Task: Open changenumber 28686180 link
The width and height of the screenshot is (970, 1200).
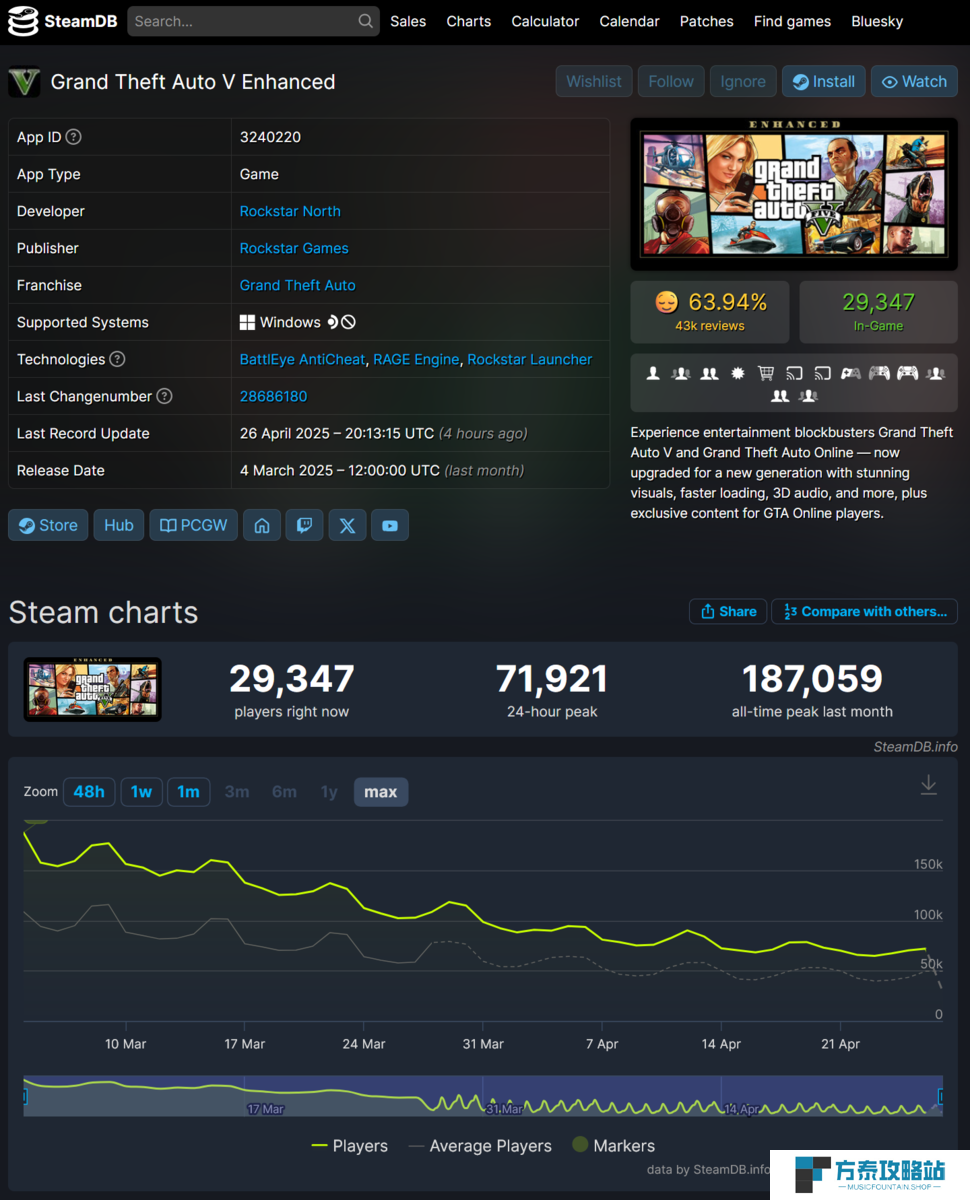Action: click(273, 396)
